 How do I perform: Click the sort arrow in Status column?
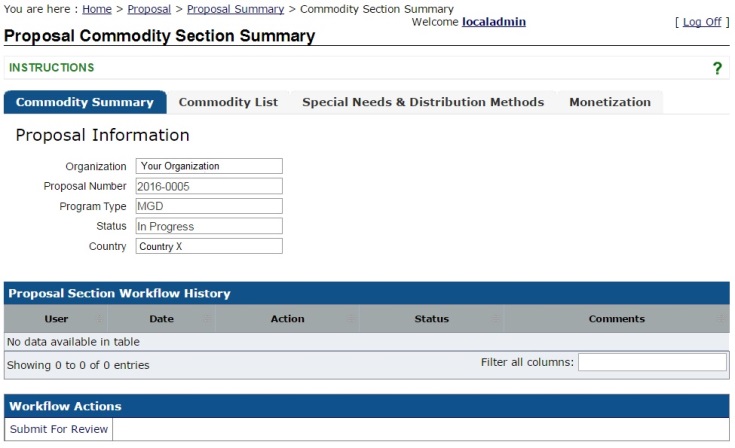[495, 319]
